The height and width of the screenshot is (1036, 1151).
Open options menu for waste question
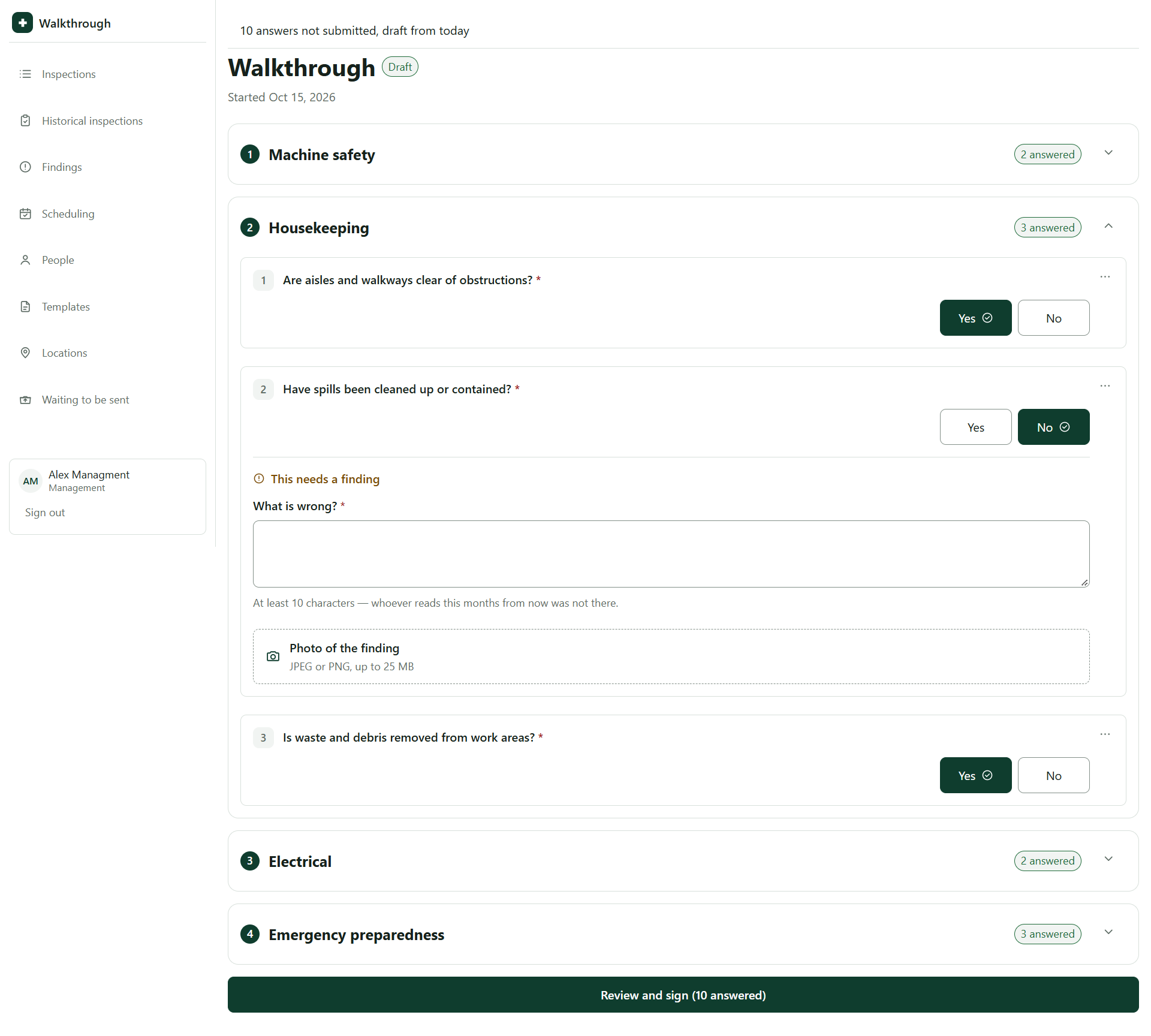coord(1105,734)
